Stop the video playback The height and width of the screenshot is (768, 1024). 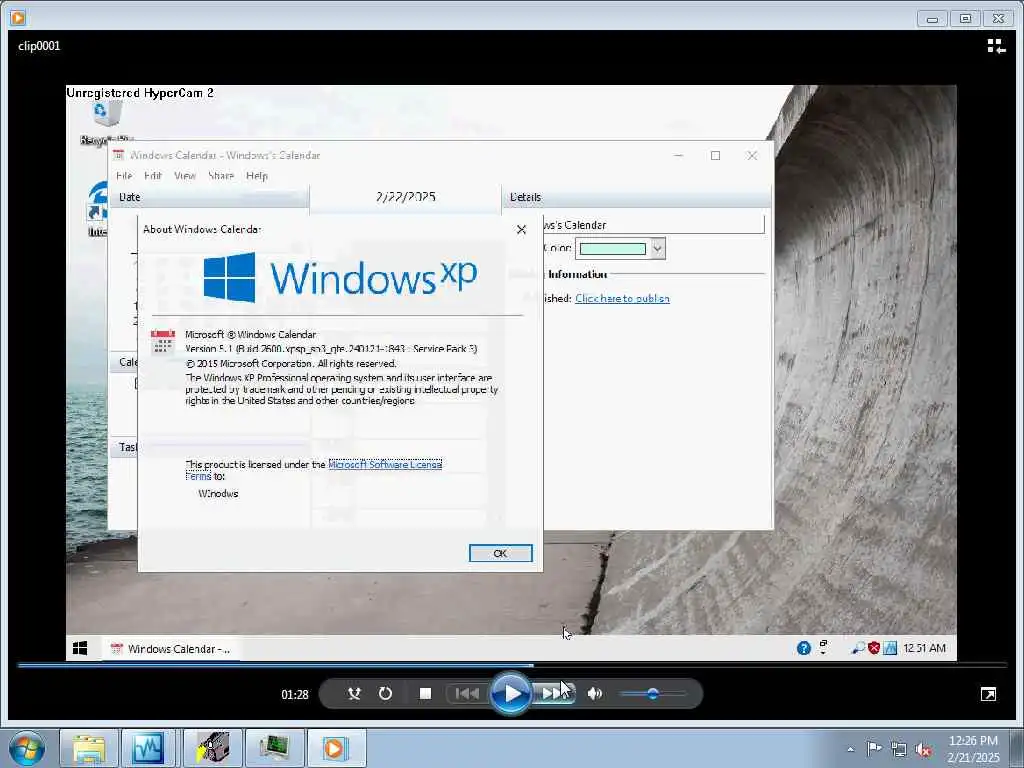pos(425,694)
